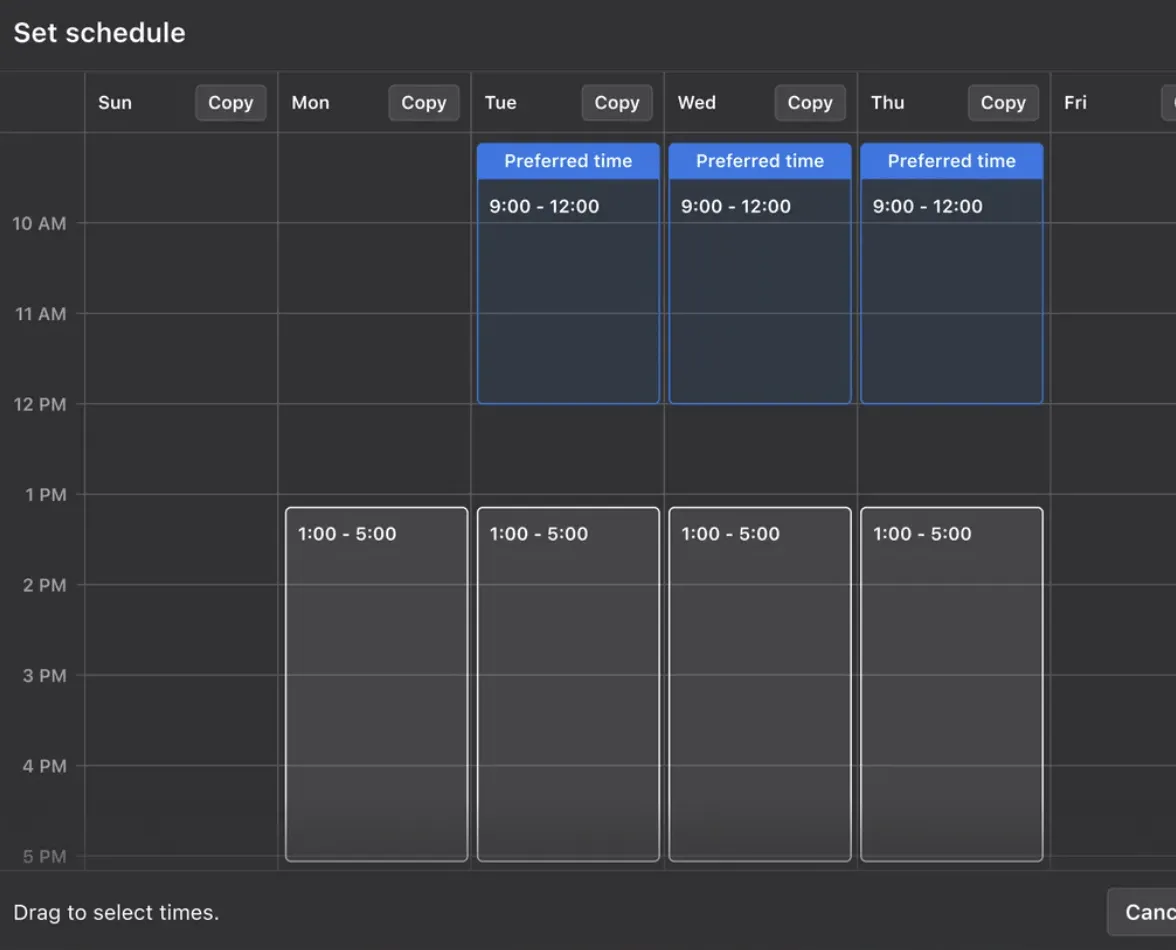Click the 'Drag to select times.' hint
Image resolution: width=1176 pixels, height=950 pixels.
116,913
